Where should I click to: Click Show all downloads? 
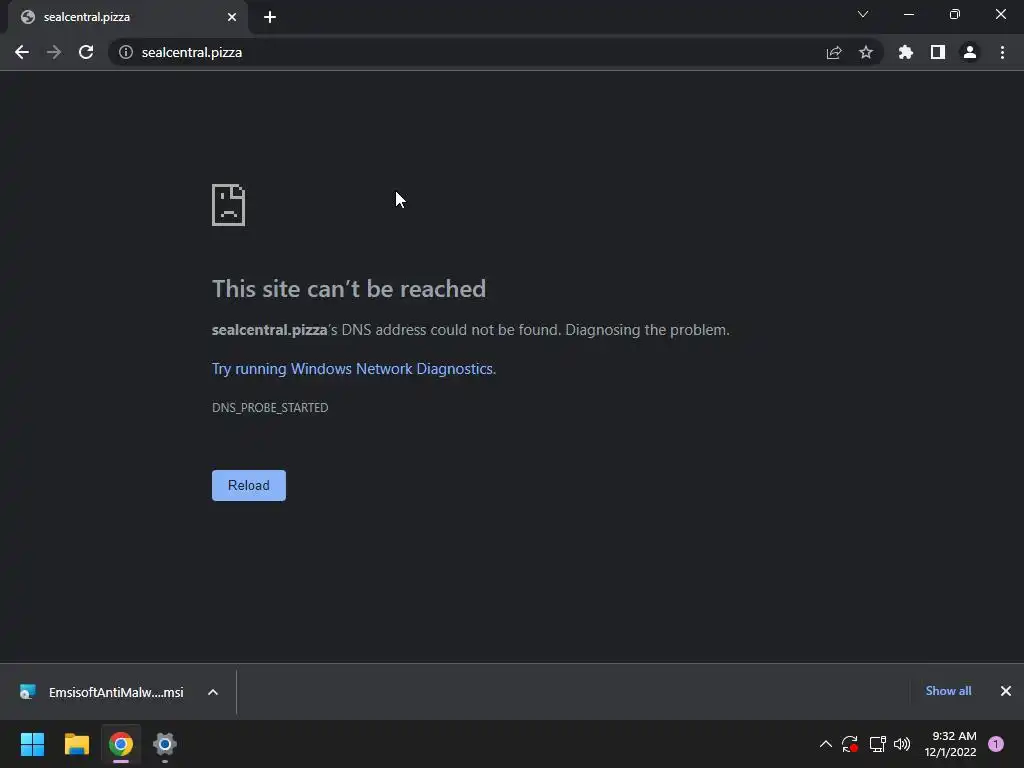click(x=948, y=691)
